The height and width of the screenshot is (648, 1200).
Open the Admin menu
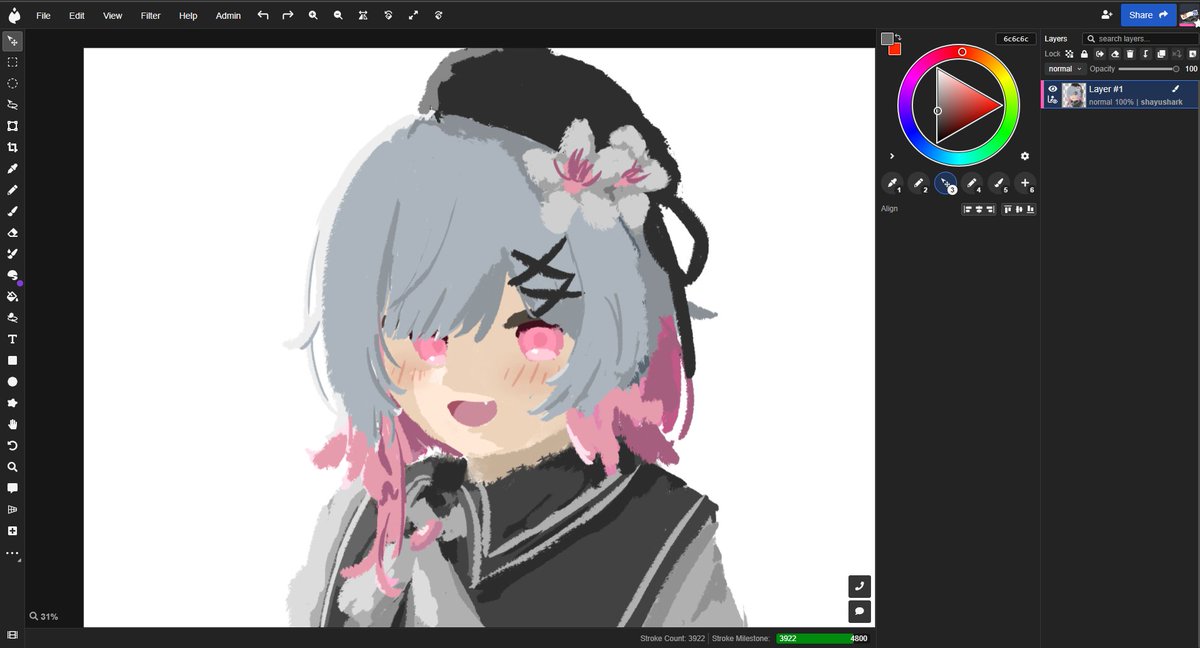tap(228, 16)
